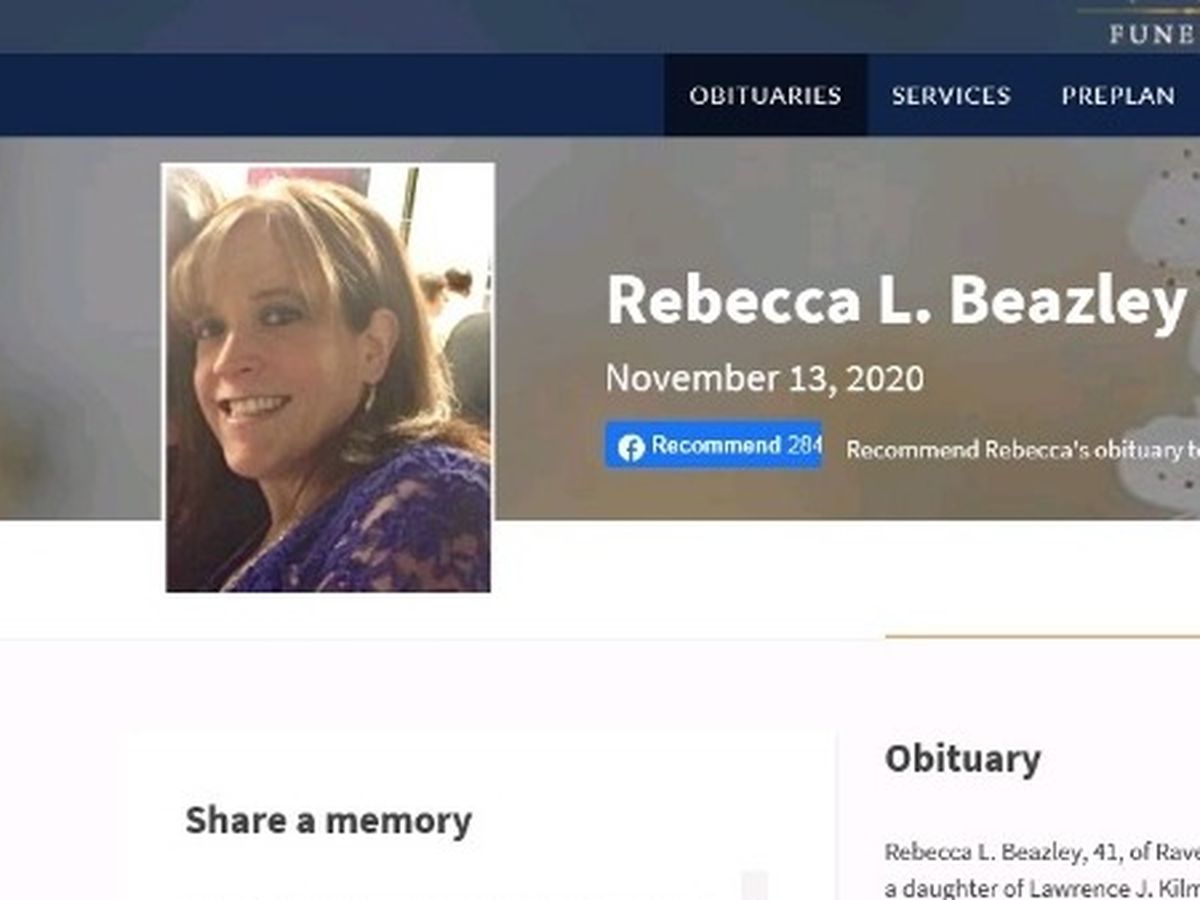The image size is (1200, 900).
Task: Select the PREPLAN navigation item
Action: pyautogui.click(x=1118, y=96)
